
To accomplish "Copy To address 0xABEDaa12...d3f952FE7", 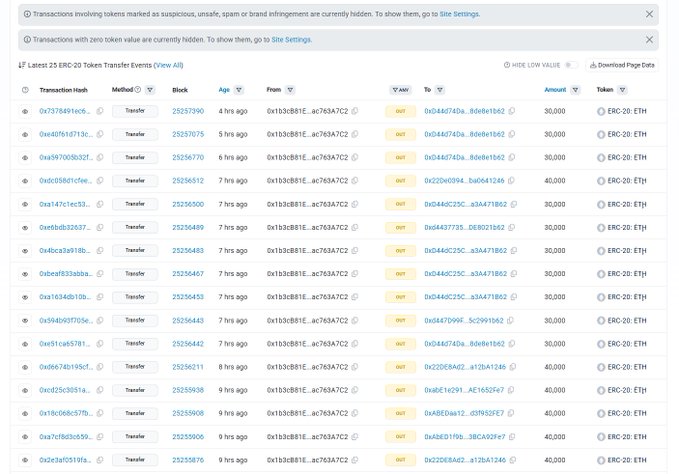I will coord(511,413).
